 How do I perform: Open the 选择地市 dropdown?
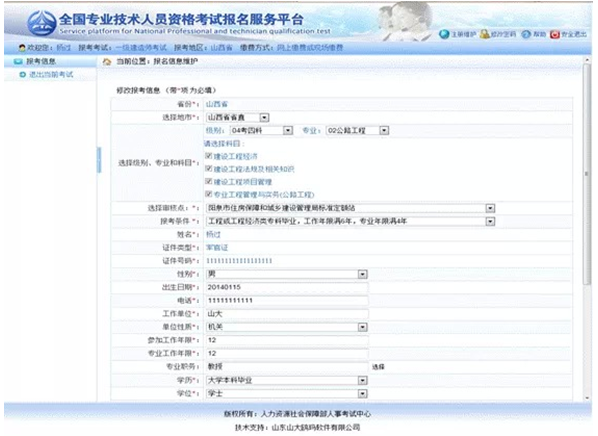coord(238,117)
